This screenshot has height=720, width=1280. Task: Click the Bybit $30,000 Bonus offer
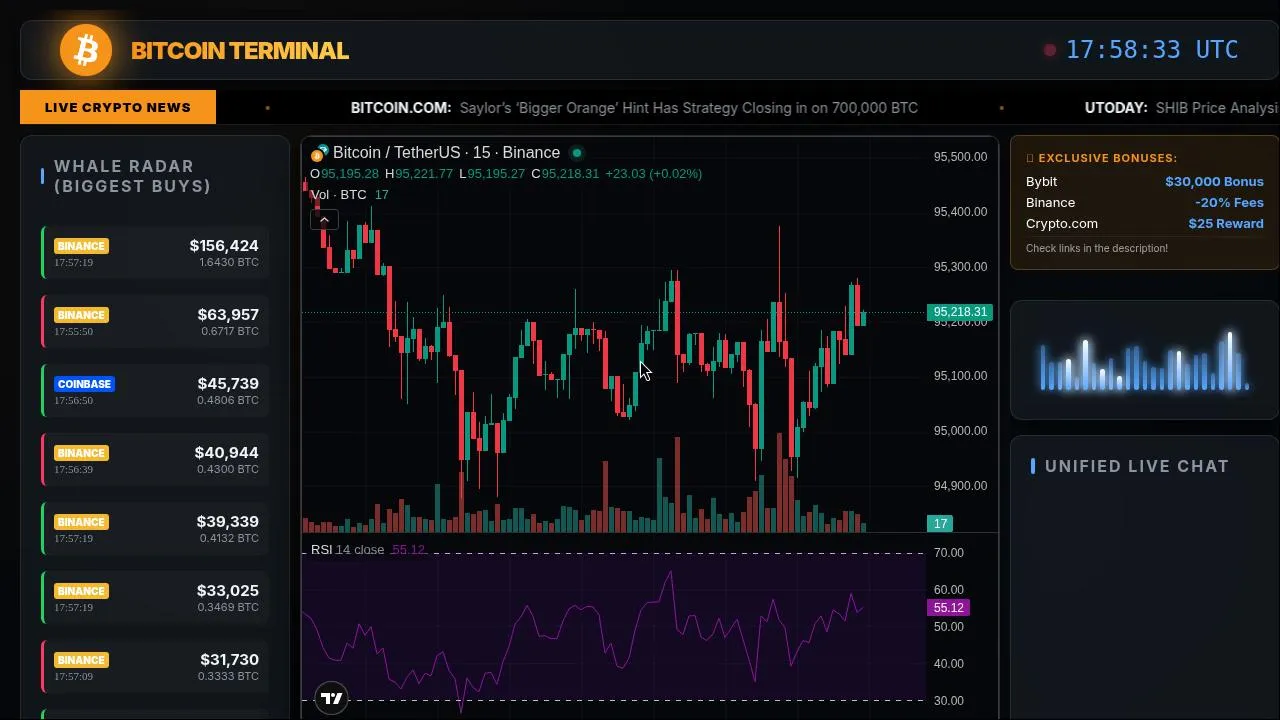point(1144,182)
